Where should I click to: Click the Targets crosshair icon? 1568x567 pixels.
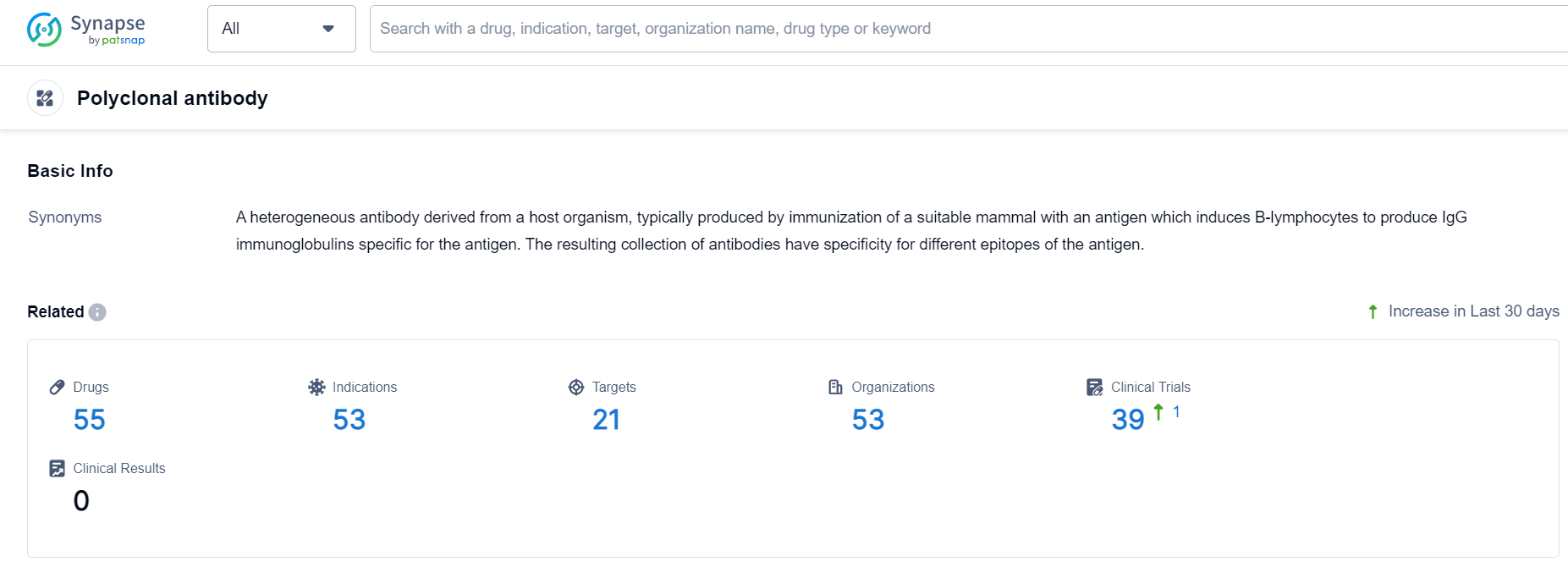(x=576, y=387)
